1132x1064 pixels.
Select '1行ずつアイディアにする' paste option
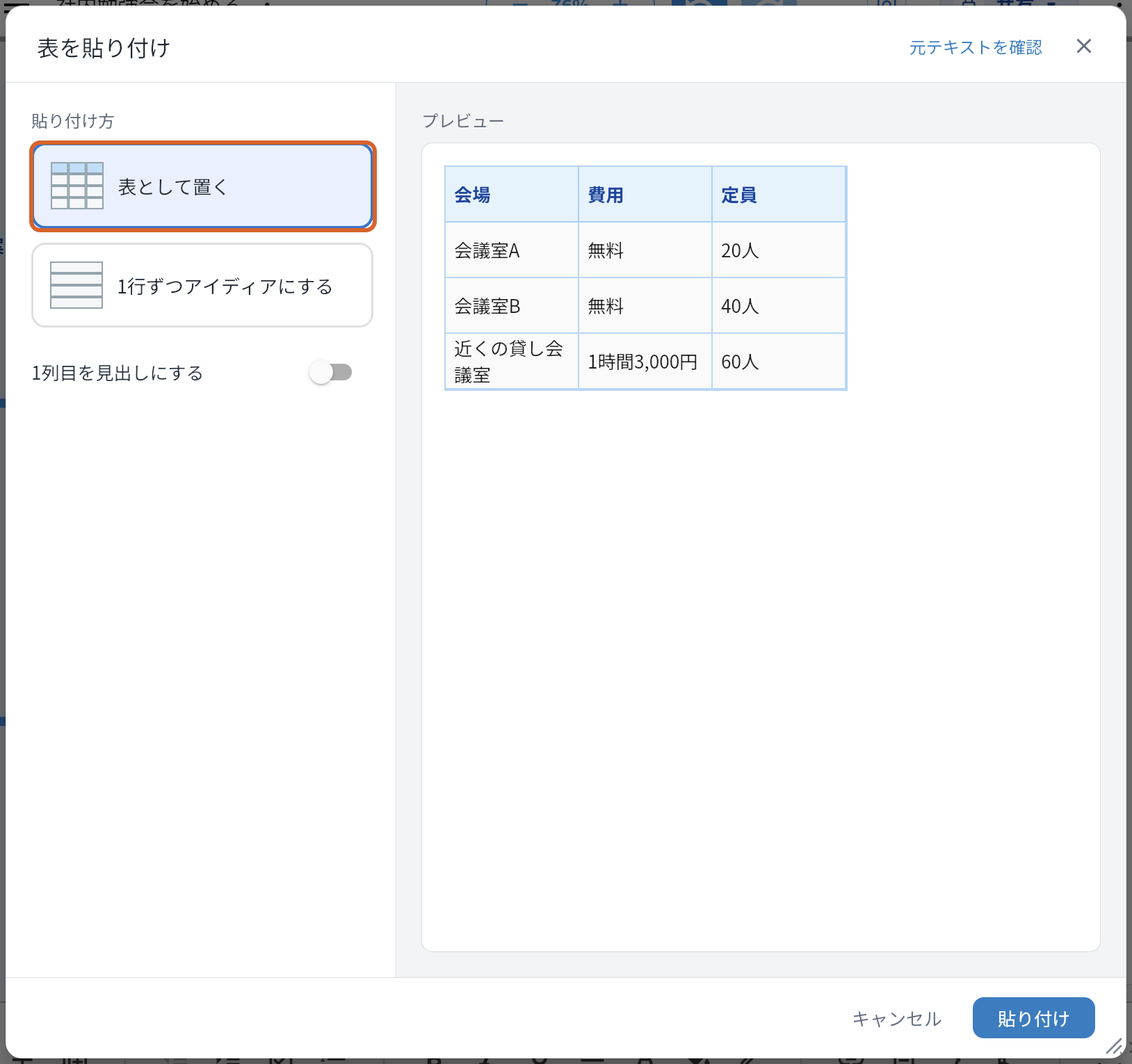click(x=202, y=285)
